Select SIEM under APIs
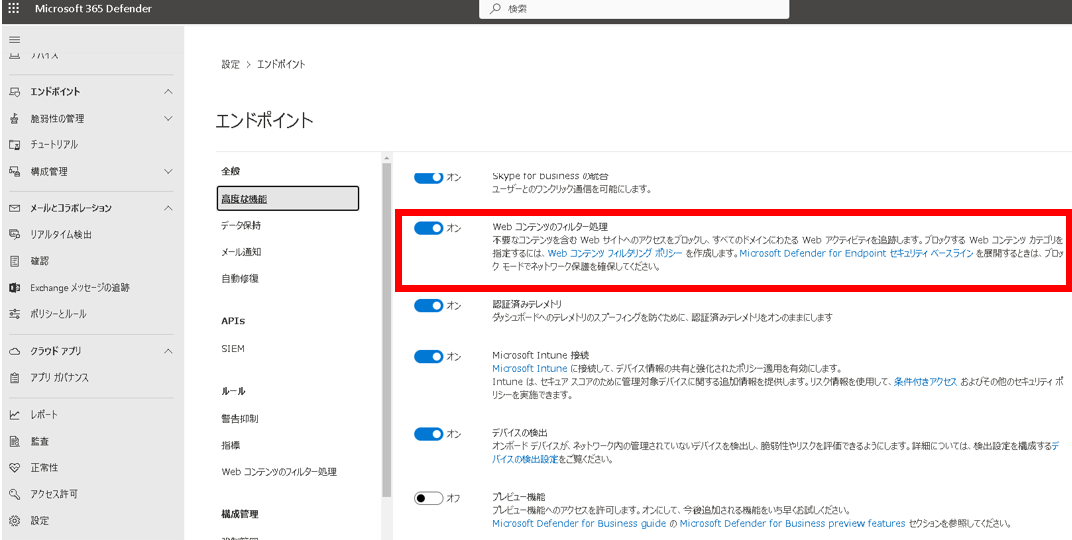The height and width of the screenshot is (540, 1072). (x=232, y=349)
